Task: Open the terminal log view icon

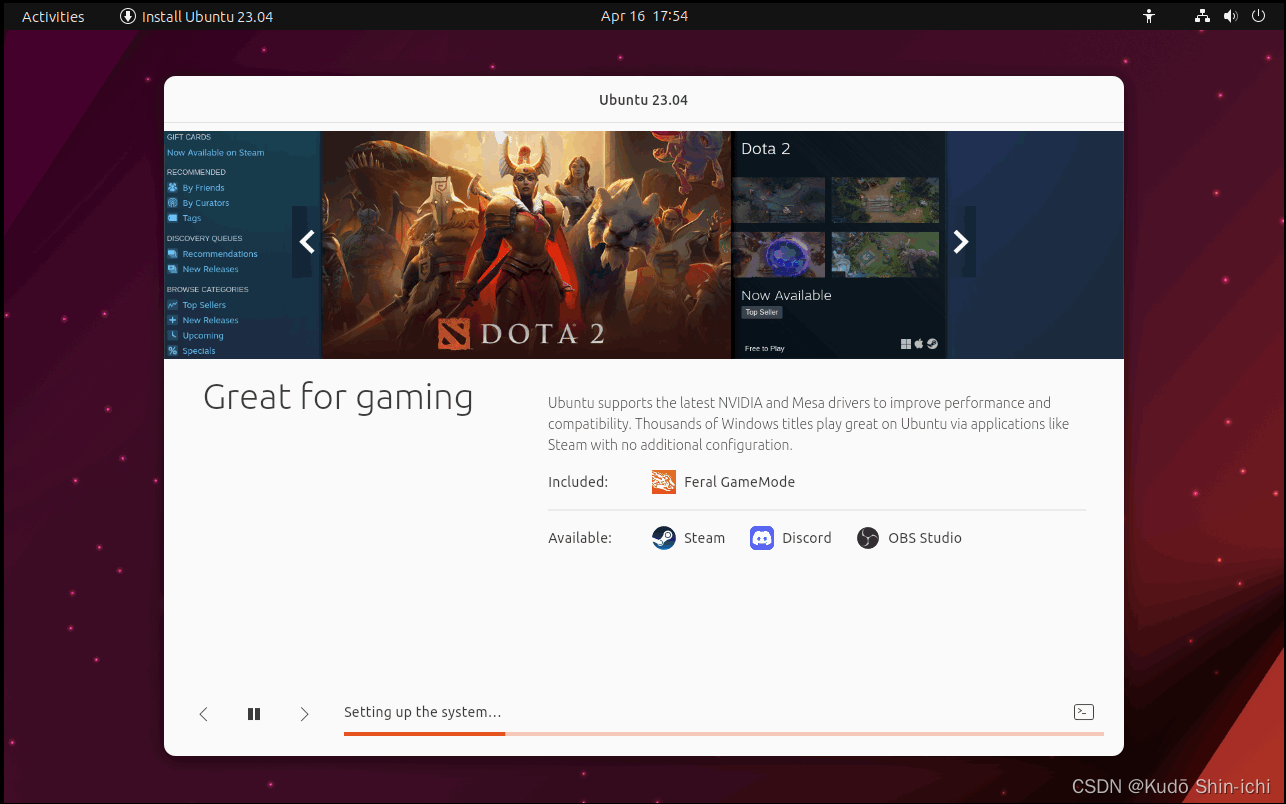Action: tap(1084, 711)
